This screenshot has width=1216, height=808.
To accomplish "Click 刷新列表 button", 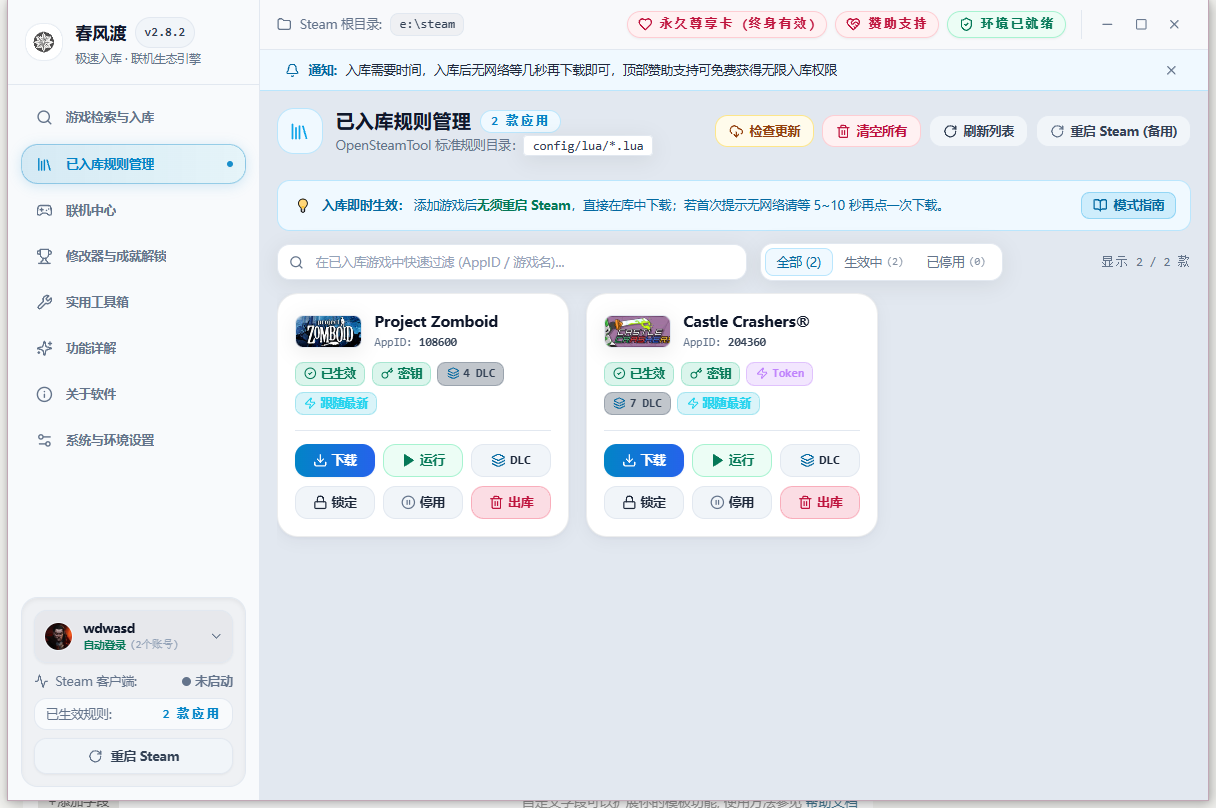I will pyautogui.click(x=978, y=131).
